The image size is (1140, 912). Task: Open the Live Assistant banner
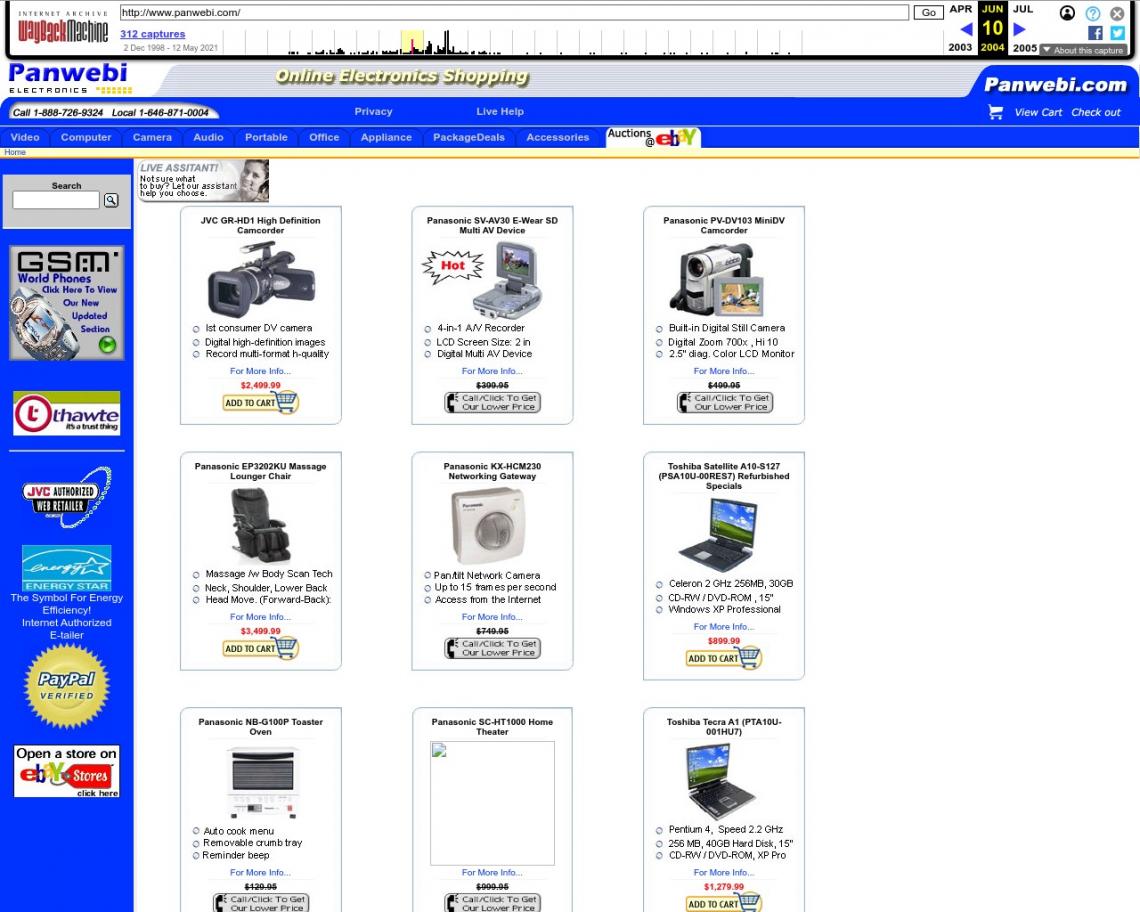(x=204, y=180)
